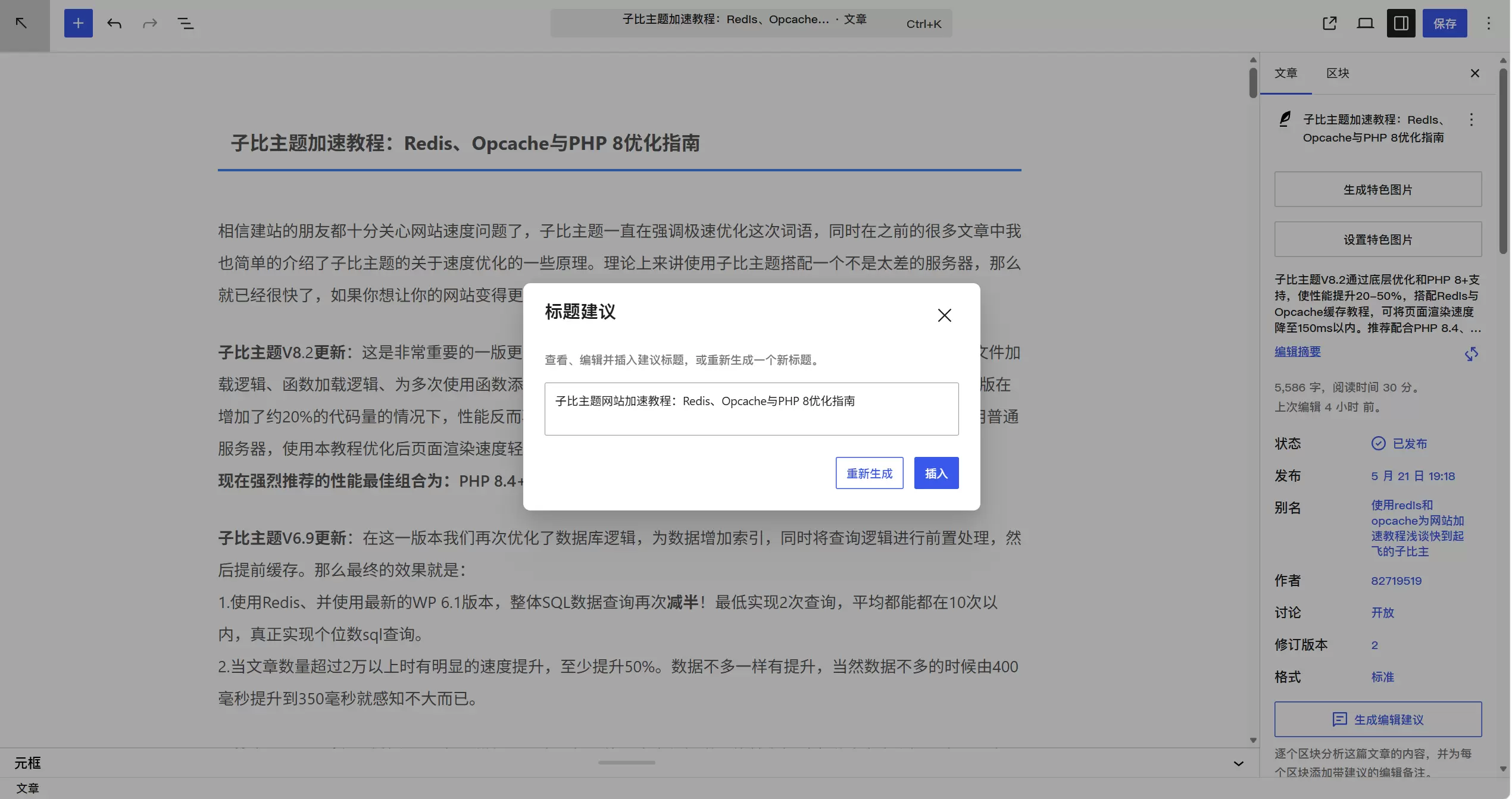Close the settings sidebar
Image resolution: width=1512 pixels, height=799 pixels.
click(x=1474, y=73)
